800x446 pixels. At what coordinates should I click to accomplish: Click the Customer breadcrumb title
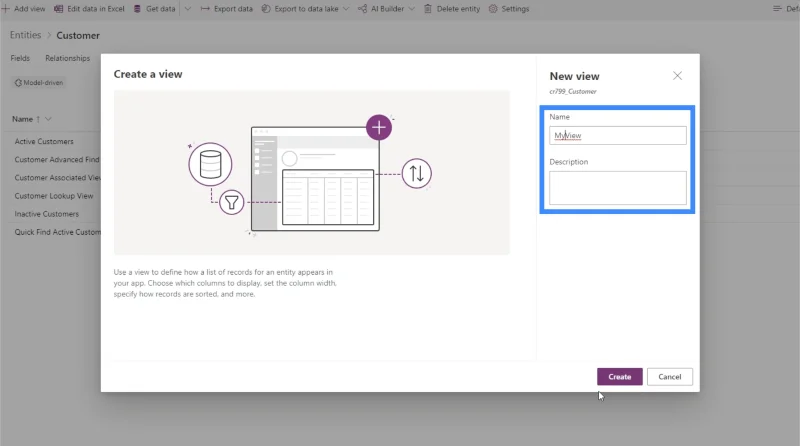pyautogui.click(x=78, y=35)
